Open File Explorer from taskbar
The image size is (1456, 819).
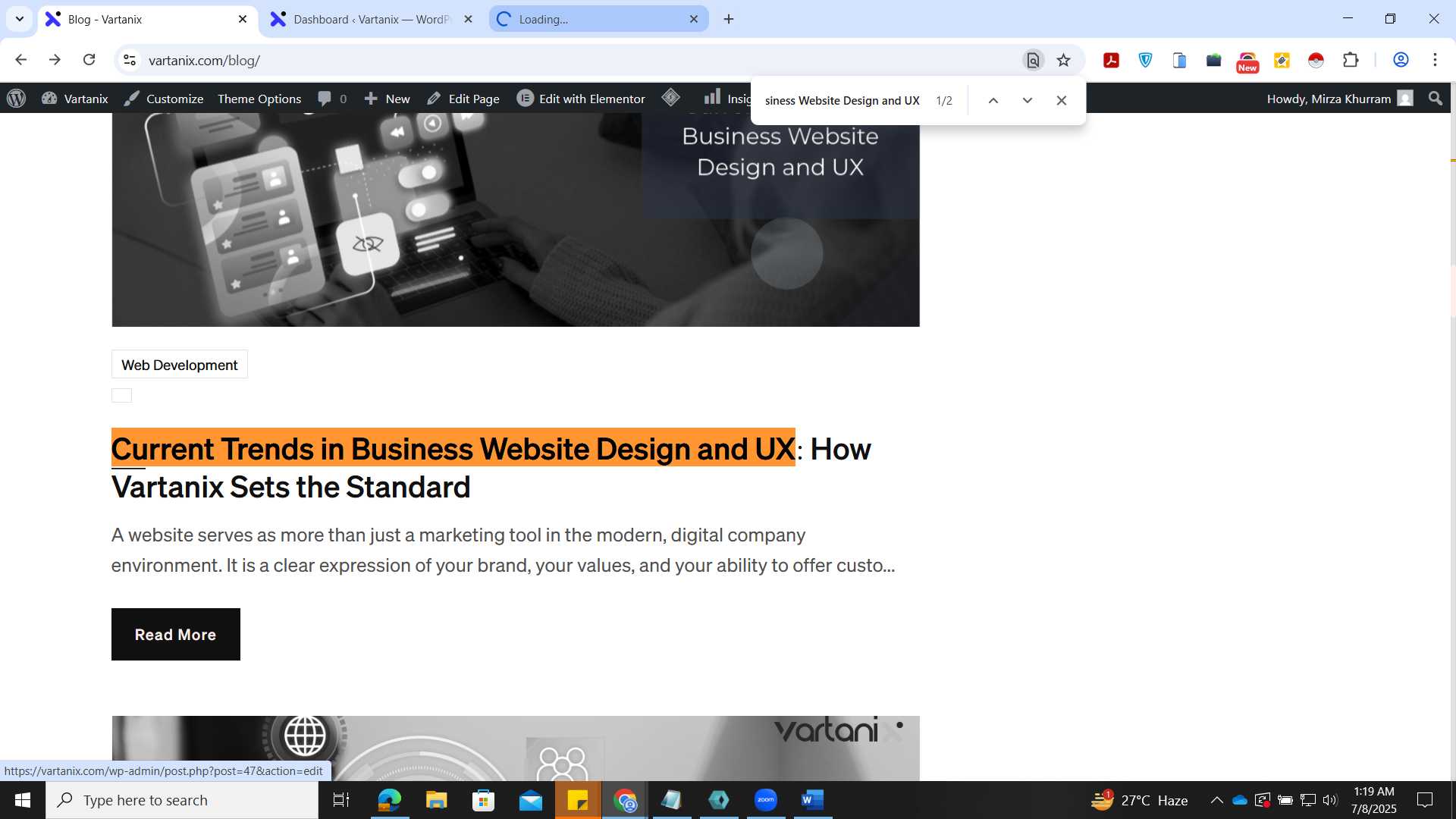[x=436, y=800]
